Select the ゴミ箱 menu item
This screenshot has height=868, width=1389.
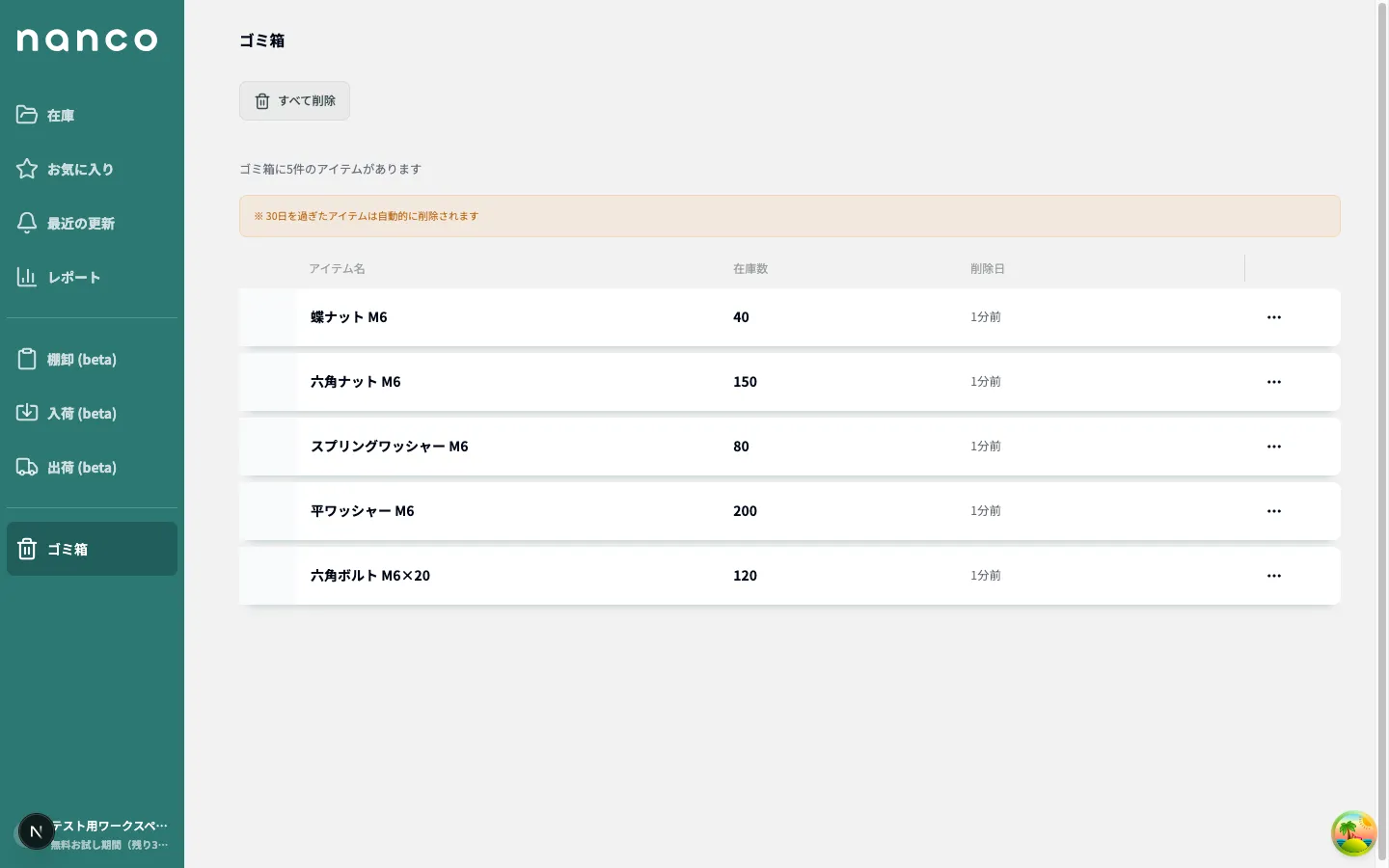click(x=92, y=549)
